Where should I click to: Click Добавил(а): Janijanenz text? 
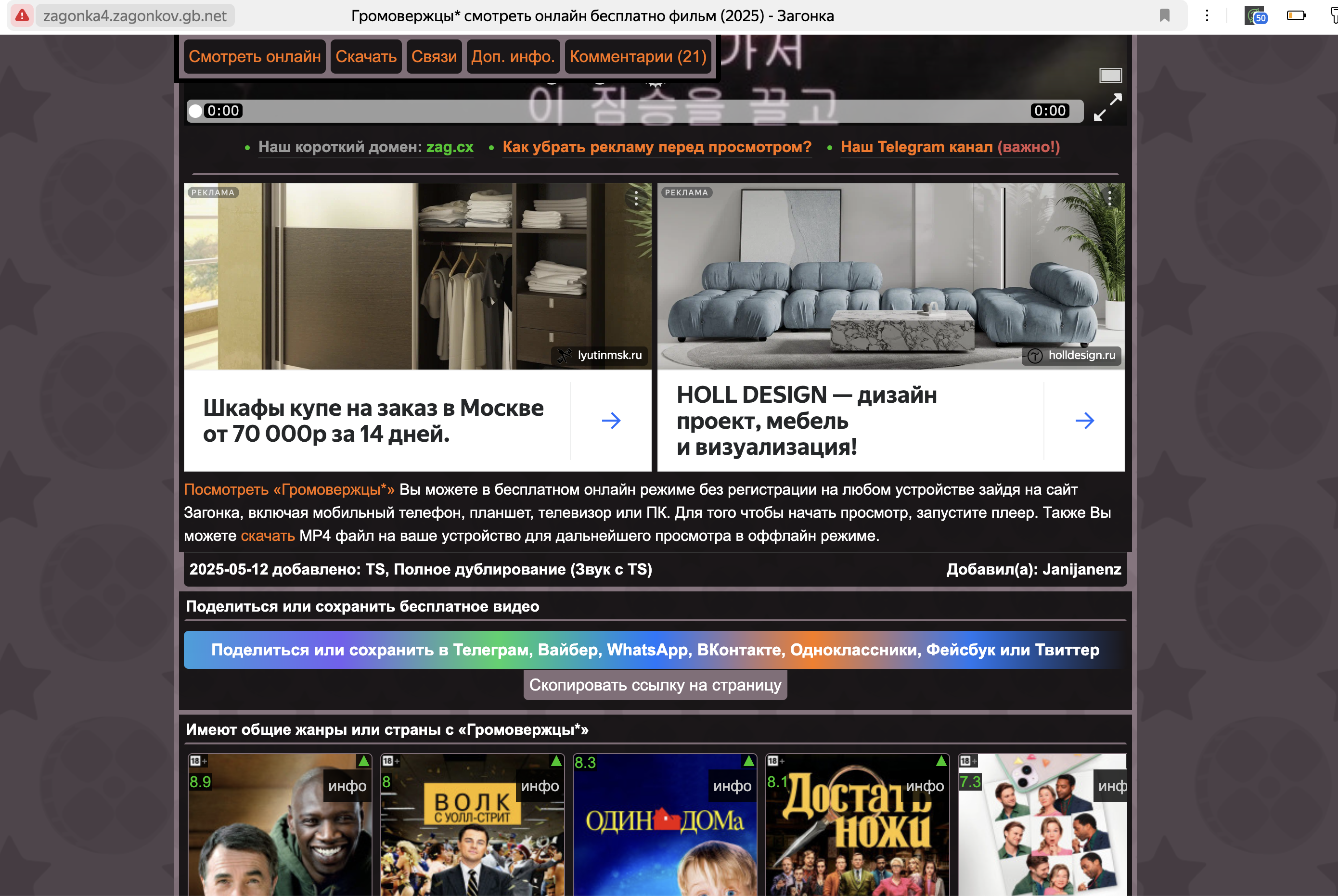(1033, 569)
